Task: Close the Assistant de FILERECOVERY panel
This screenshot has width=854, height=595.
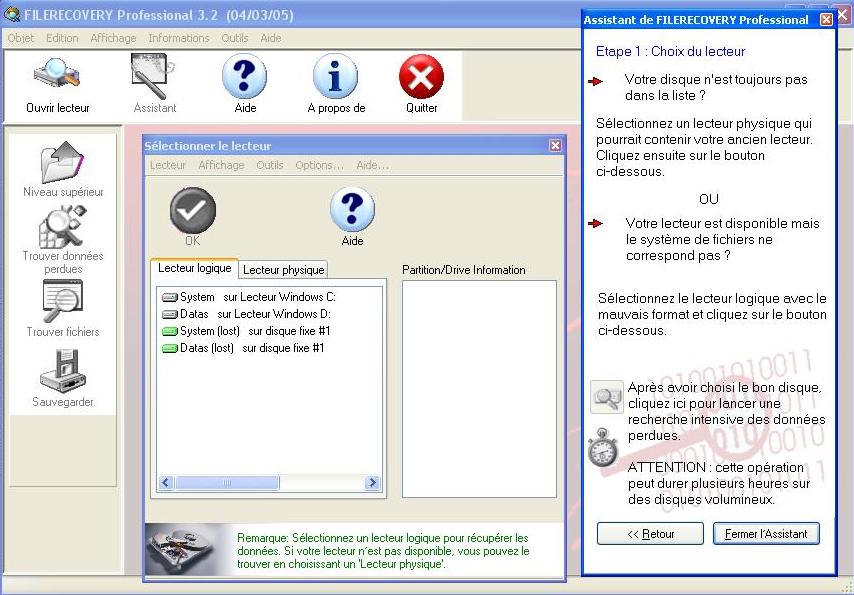Action: (826, 20)
